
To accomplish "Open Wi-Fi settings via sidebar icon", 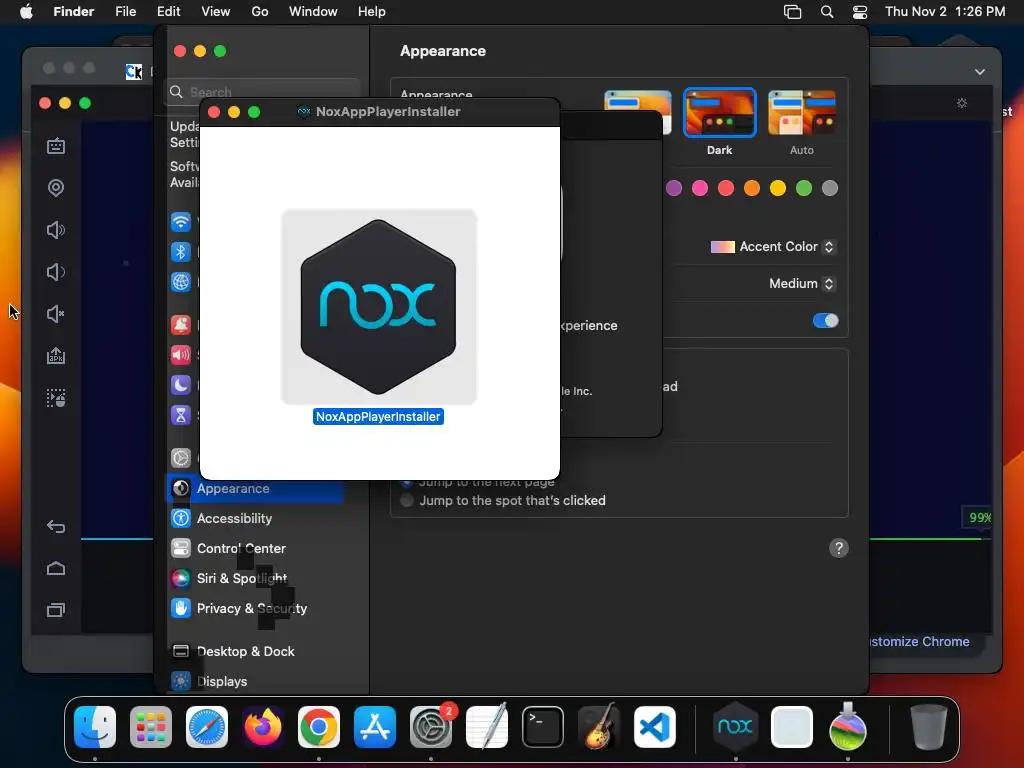I will coord(181,222).
